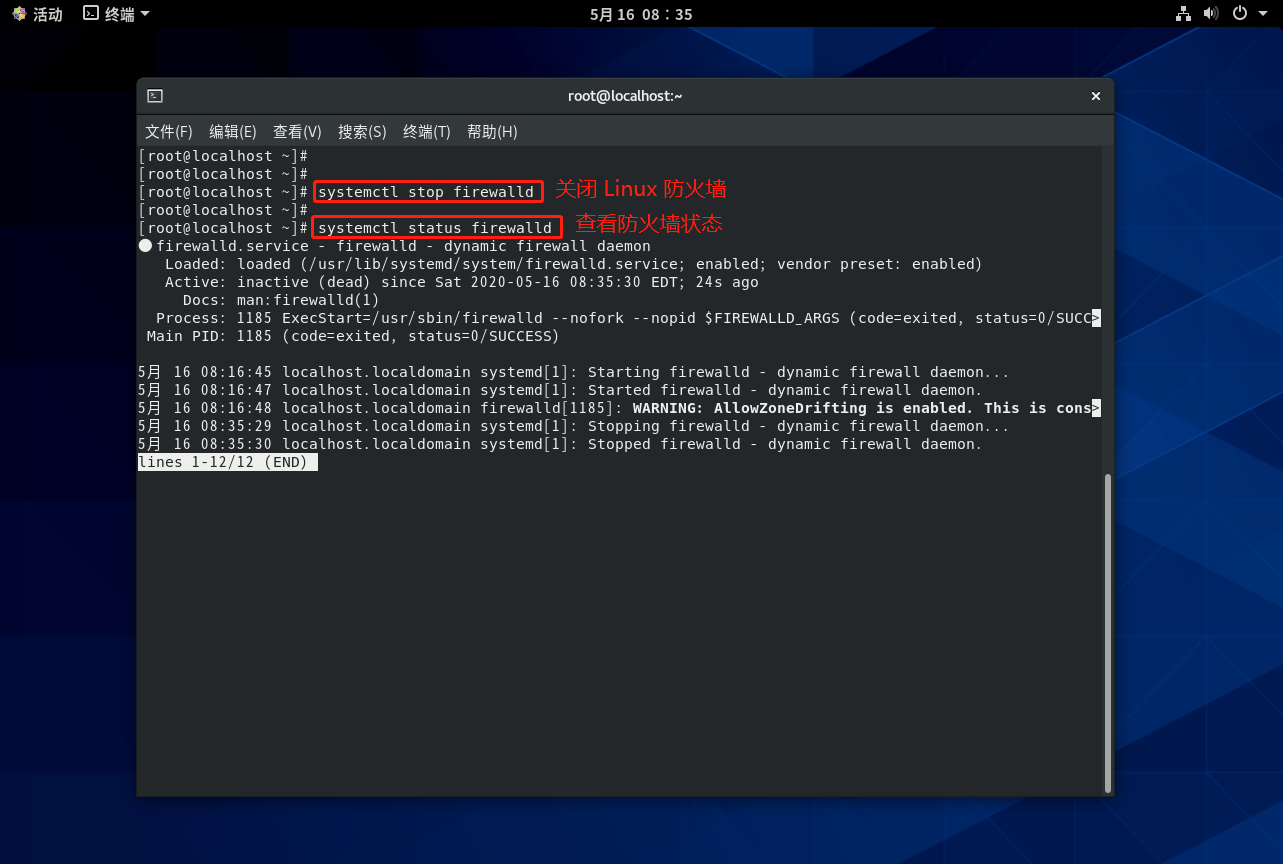This screenshot has height=864, width=1283.
Task: Click the power icon in the top bar
Action: coord(1240,14)
